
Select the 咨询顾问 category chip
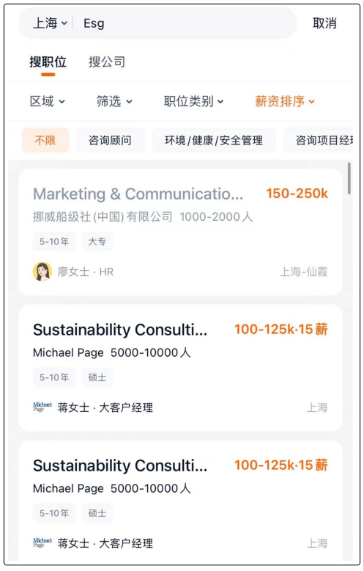coord(110,140)
